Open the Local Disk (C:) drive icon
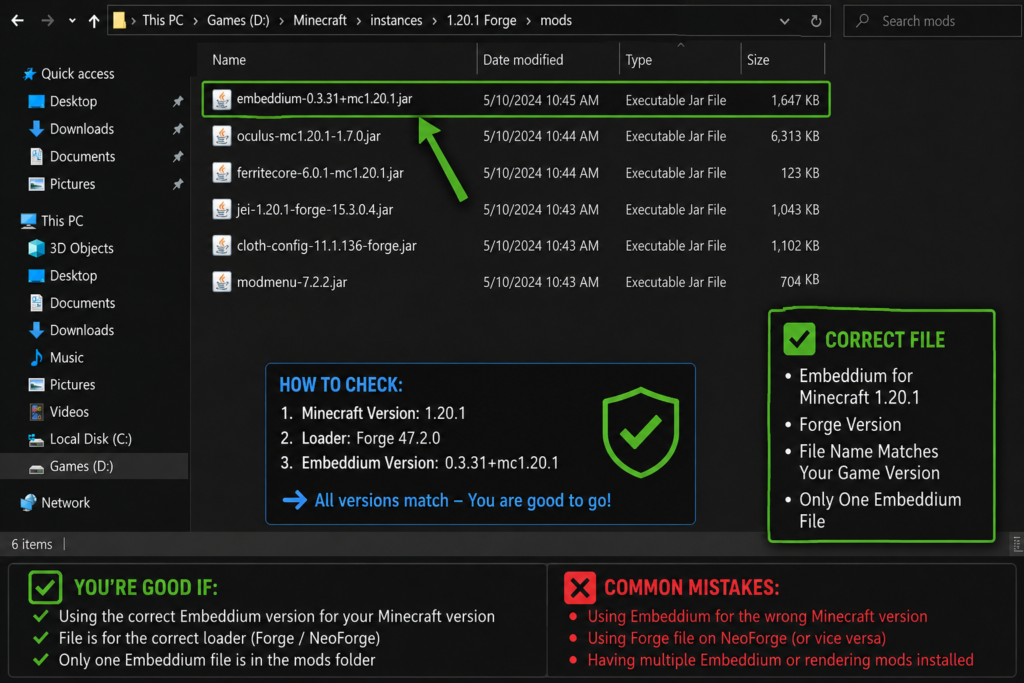Screen dimensions: 1024x683 pos(36,439)
